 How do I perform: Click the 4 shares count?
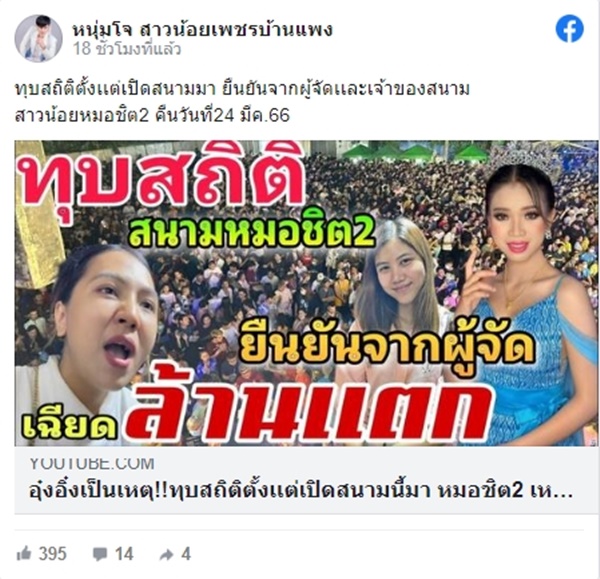tap(186, 554)
